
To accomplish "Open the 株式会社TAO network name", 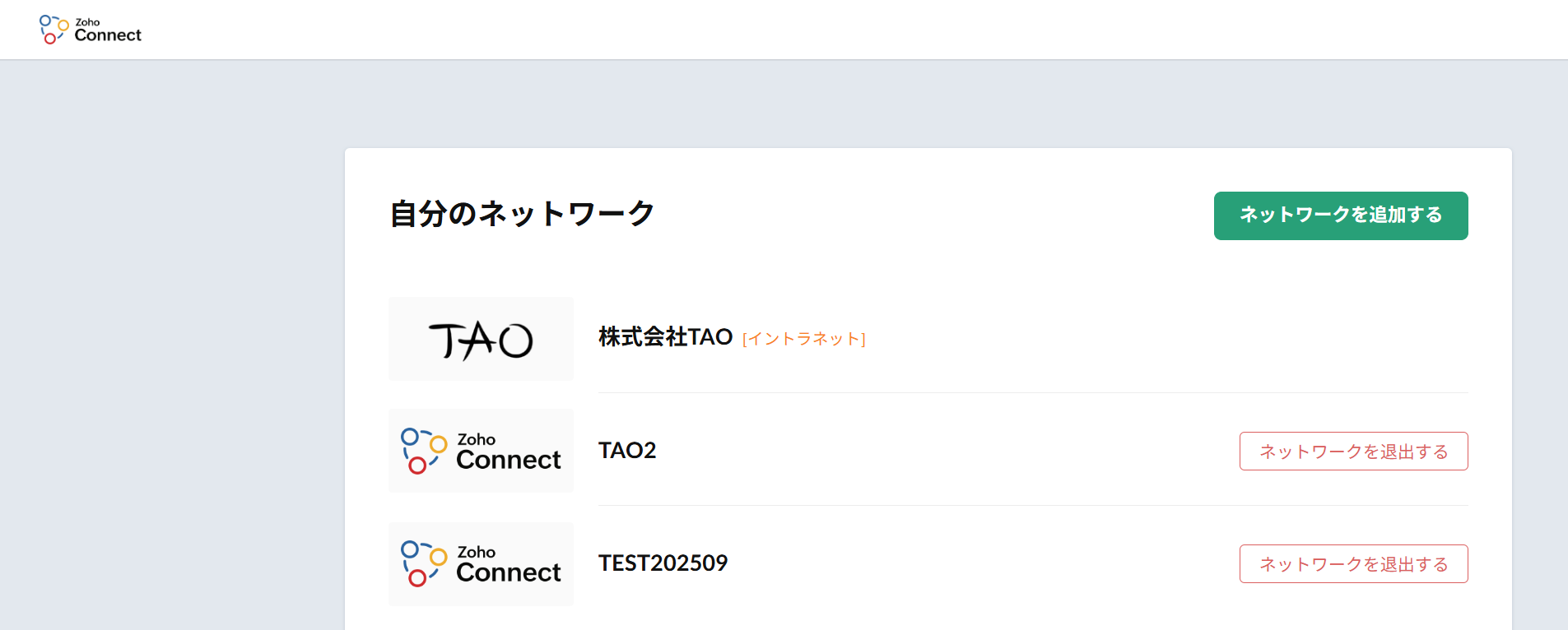I will pos(665,337).
